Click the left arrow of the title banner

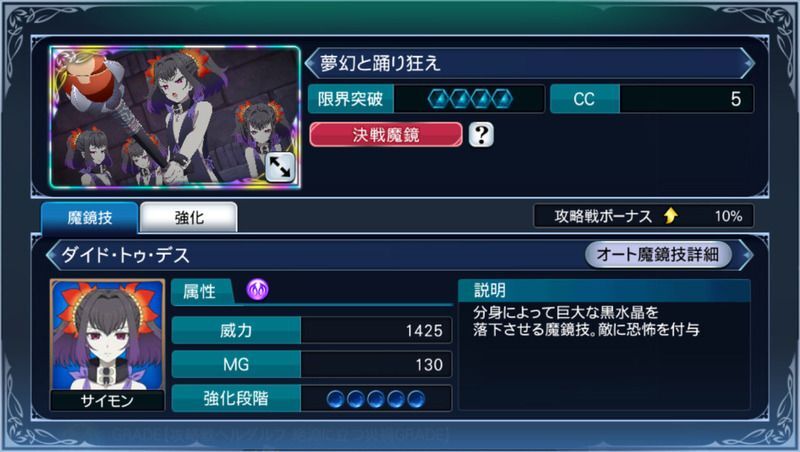point(310,63)
